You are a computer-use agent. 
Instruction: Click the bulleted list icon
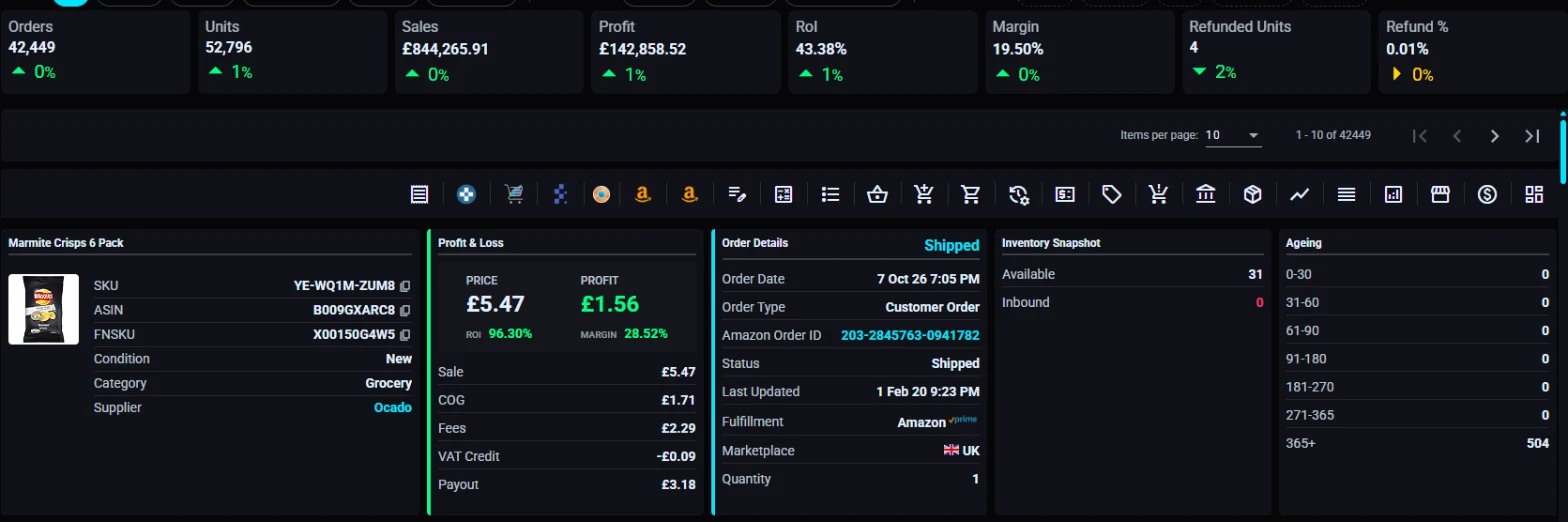click(830, 195)
